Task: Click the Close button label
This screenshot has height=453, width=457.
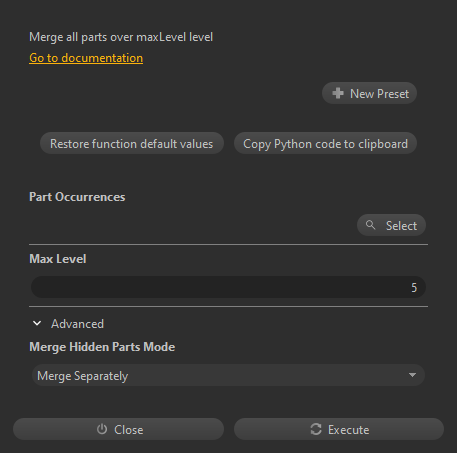Action: pyautogui.click(x=129, y=430)
